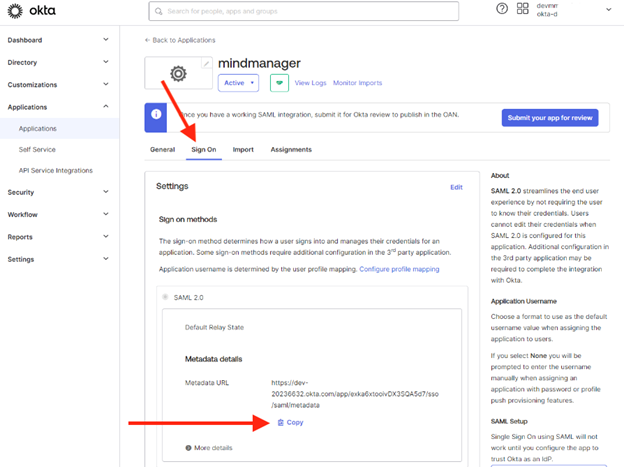Viewport: 624px width, 467px height.
Task: Expand the Customizations menu chevron
Action: point(106,84)
